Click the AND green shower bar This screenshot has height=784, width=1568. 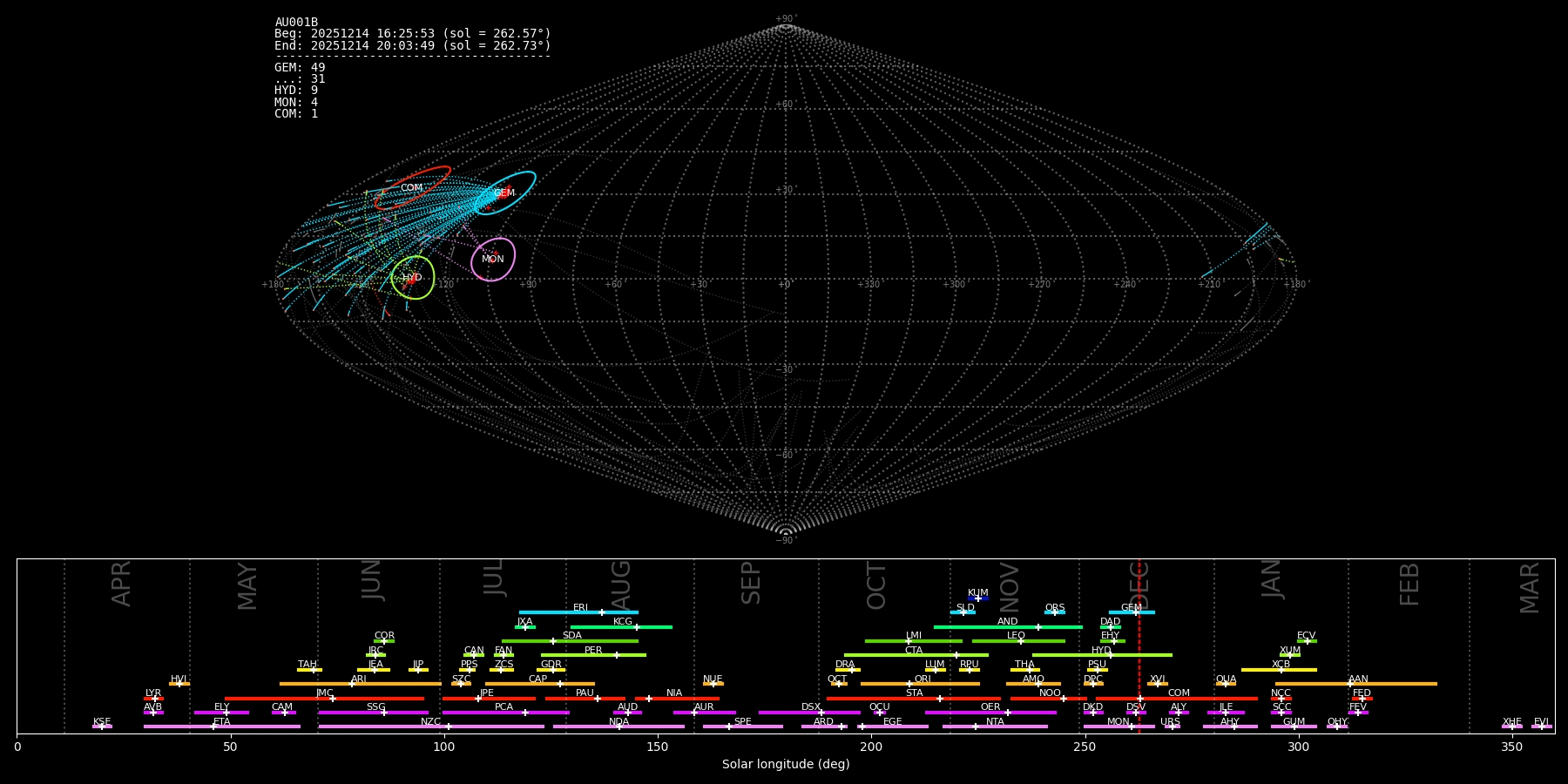[1008, 626]
